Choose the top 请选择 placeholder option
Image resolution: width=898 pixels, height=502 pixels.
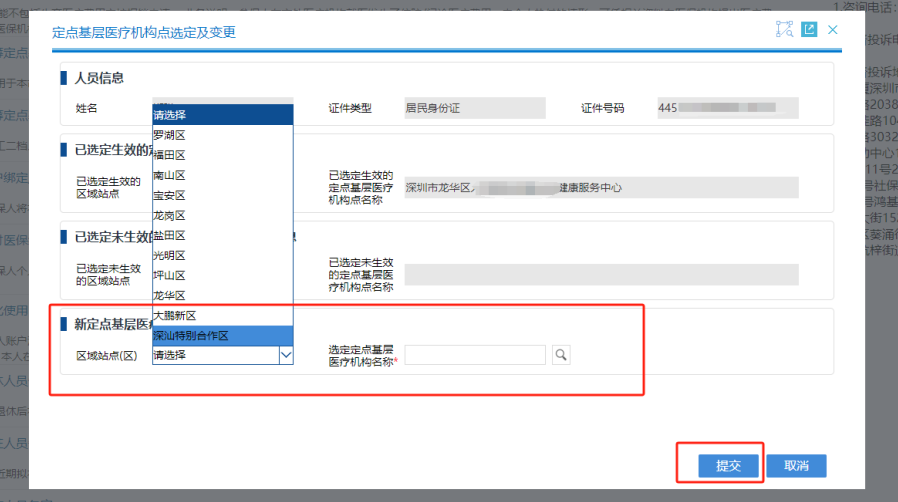click(x=170, y=114)
